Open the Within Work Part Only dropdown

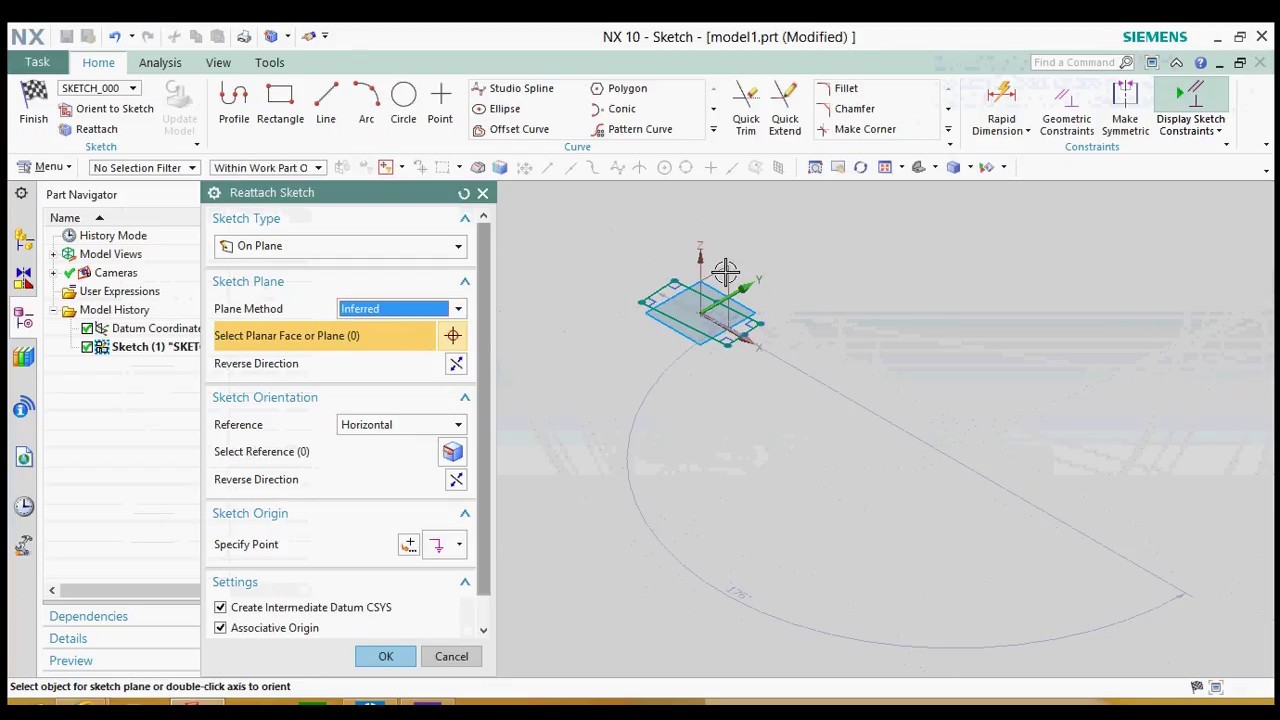(x=268, y=168)
